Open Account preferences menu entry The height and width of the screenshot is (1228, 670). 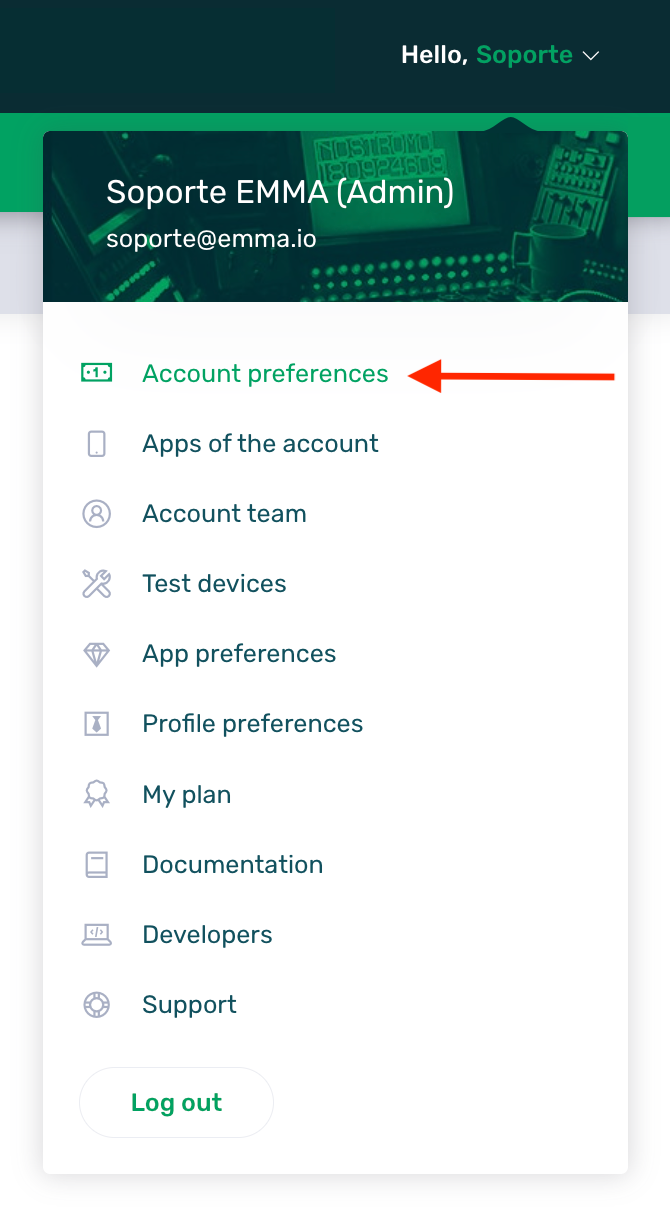(x=265, y=373)
